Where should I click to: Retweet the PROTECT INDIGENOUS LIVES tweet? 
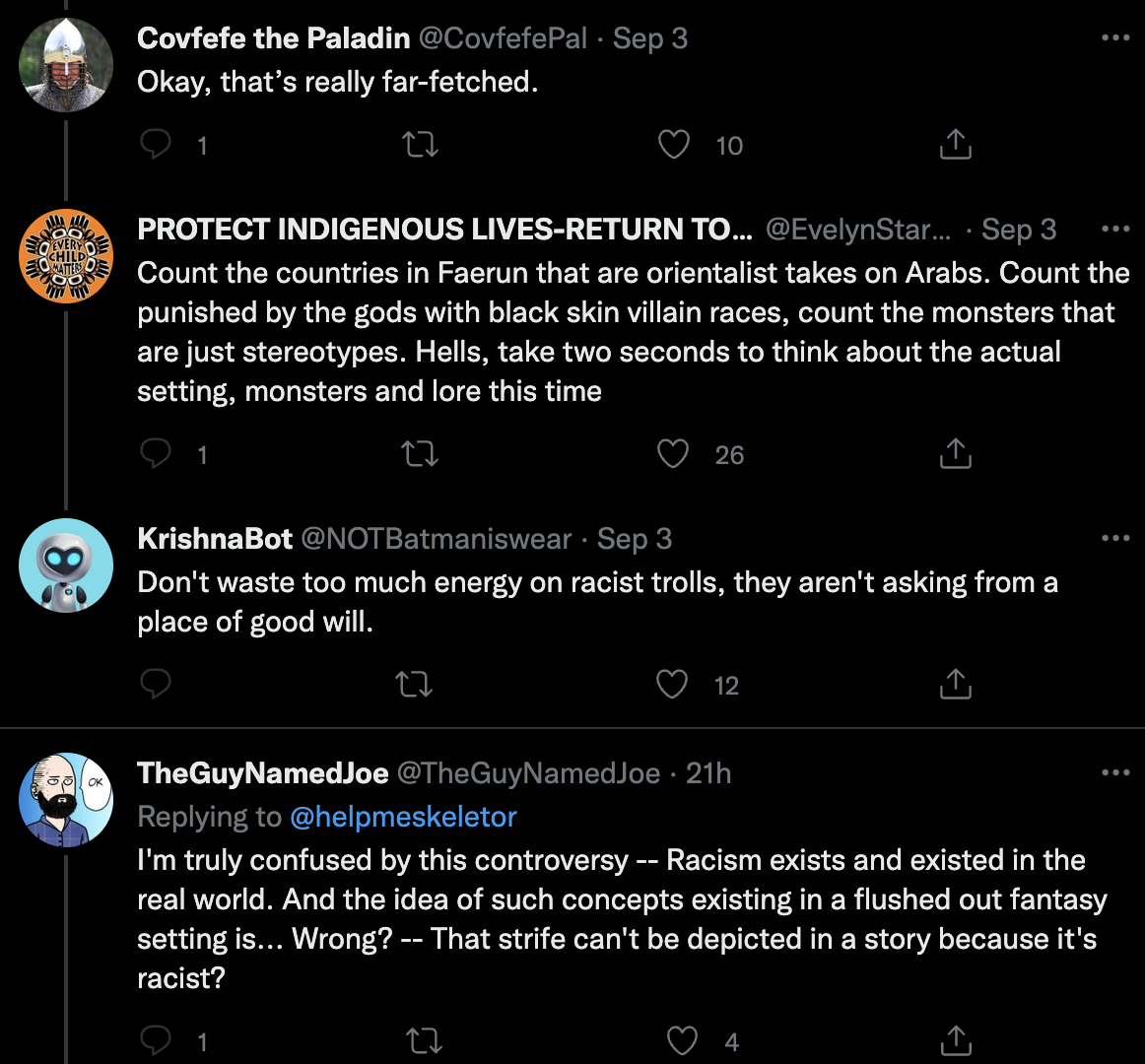click(x=421, y=453)
